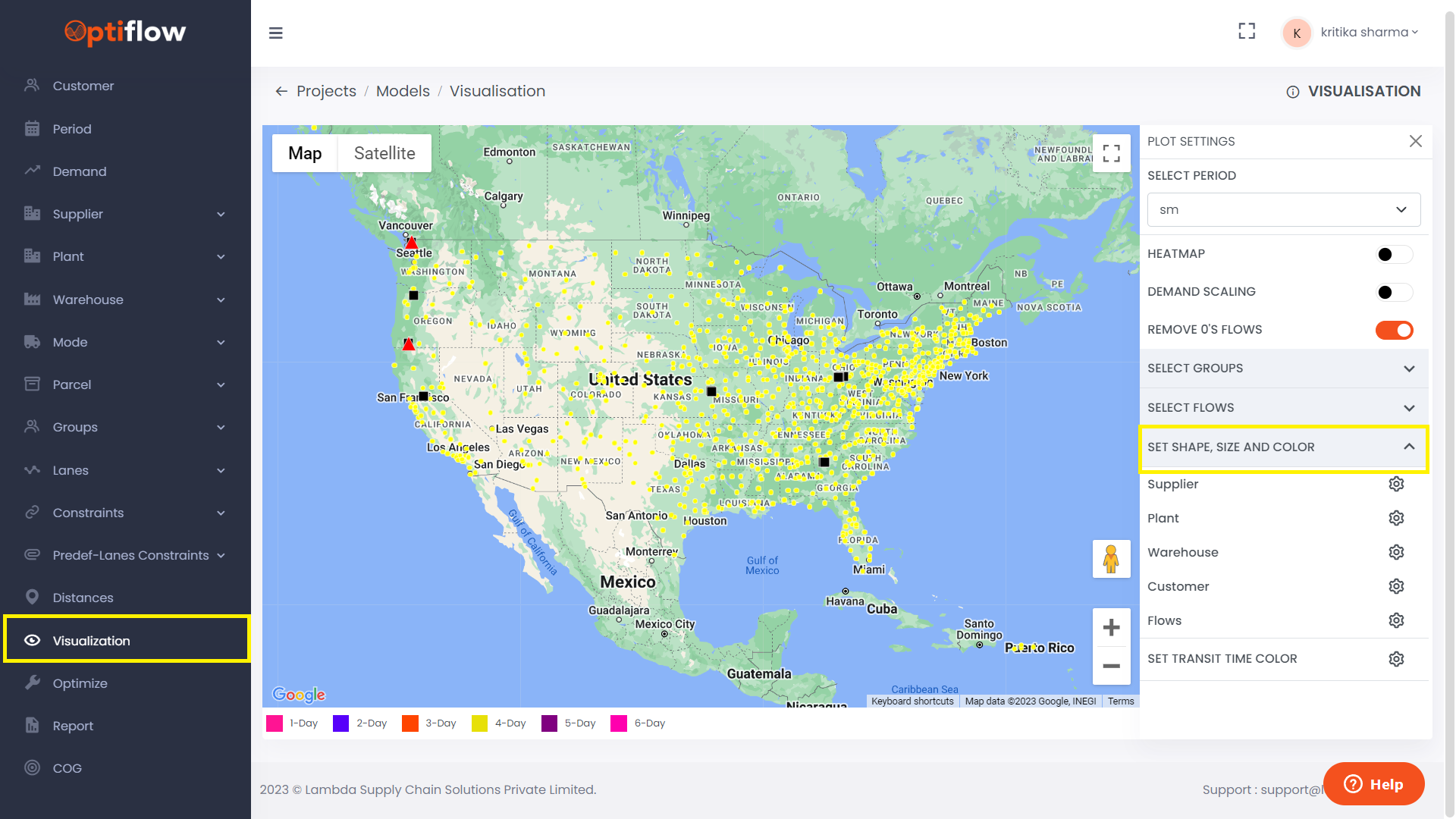Screen dimensions: 1456x819
Task: Open Supplier shape settings gear
Action: pyautogui.click(x=1396, y=484)
